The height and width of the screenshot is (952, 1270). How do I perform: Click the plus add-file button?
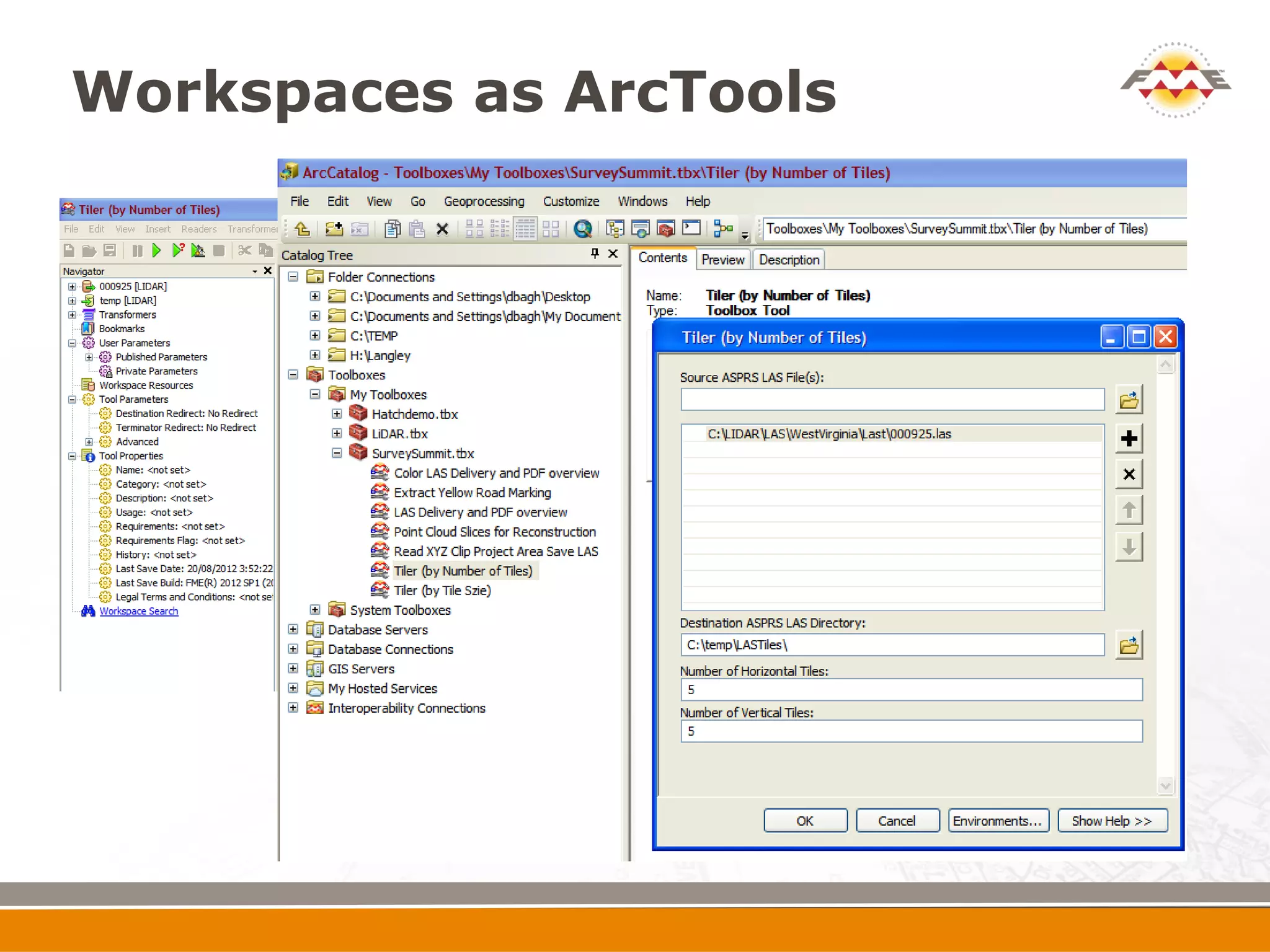1129,438
